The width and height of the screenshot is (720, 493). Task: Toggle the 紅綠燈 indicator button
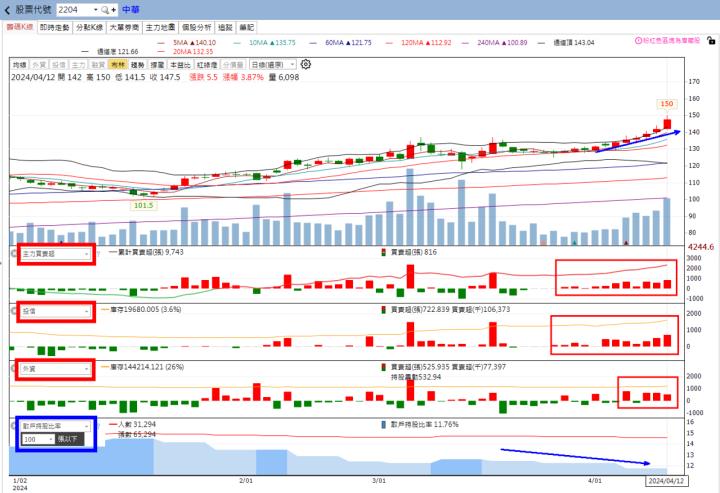(207, 65)
